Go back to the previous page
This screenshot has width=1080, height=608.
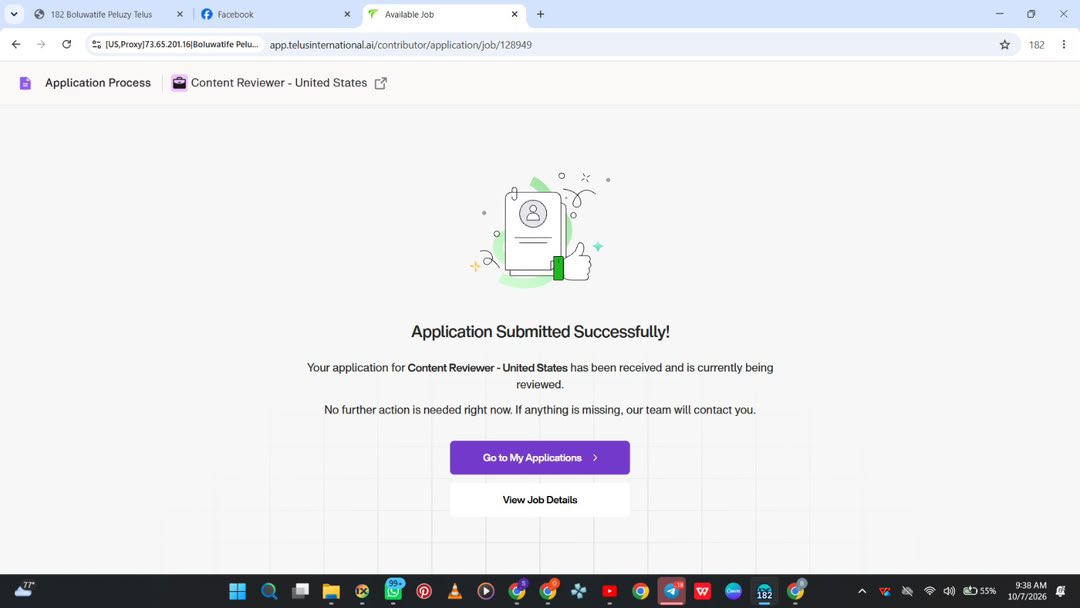[16, 45]
